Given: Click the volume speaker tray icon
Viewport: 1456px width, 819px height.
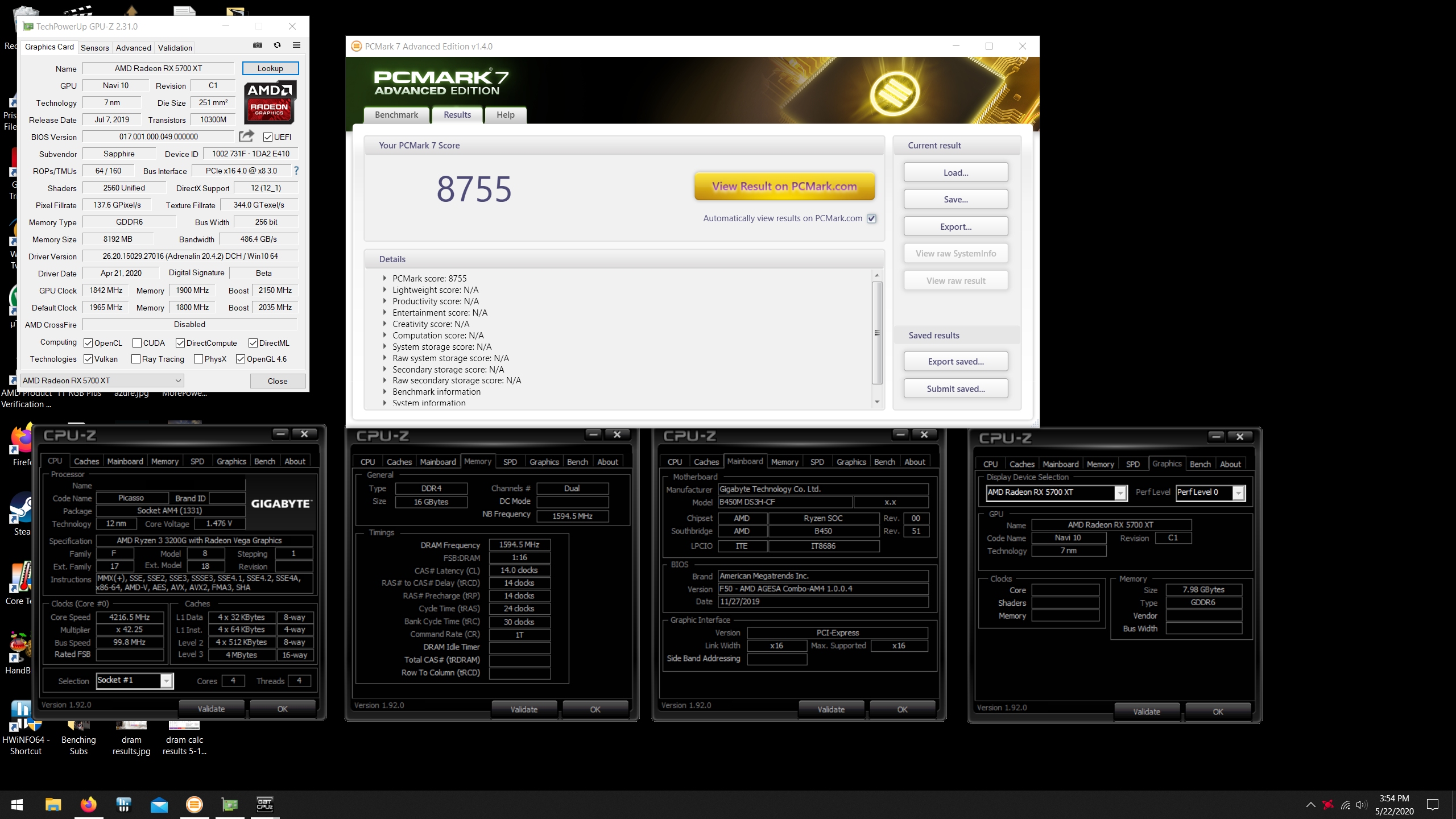Looking at the screenshot, I should [x=1362, y=805].
